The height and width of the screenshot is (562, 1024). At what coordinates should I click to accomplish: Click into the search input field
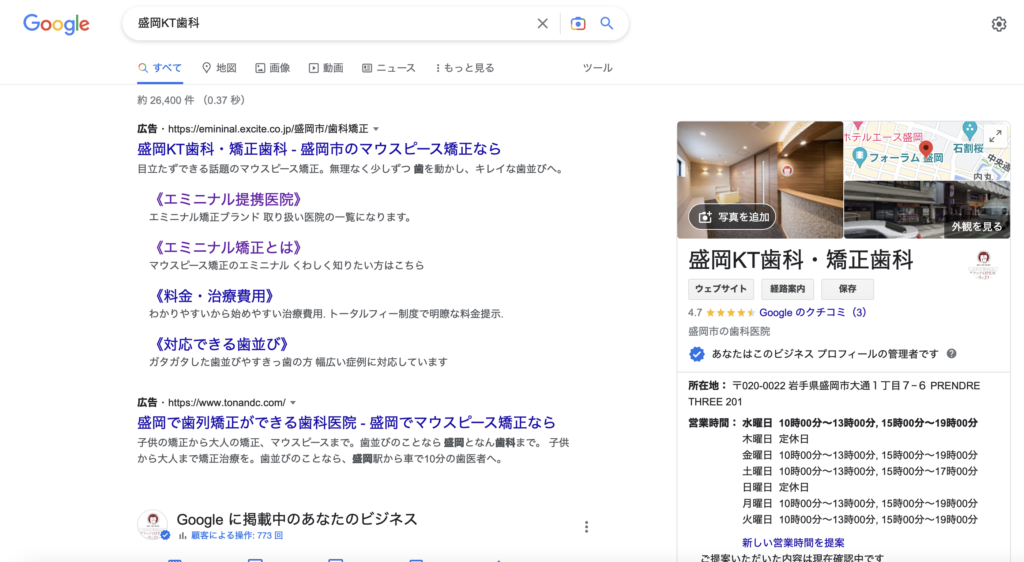[x=330, y=23]
